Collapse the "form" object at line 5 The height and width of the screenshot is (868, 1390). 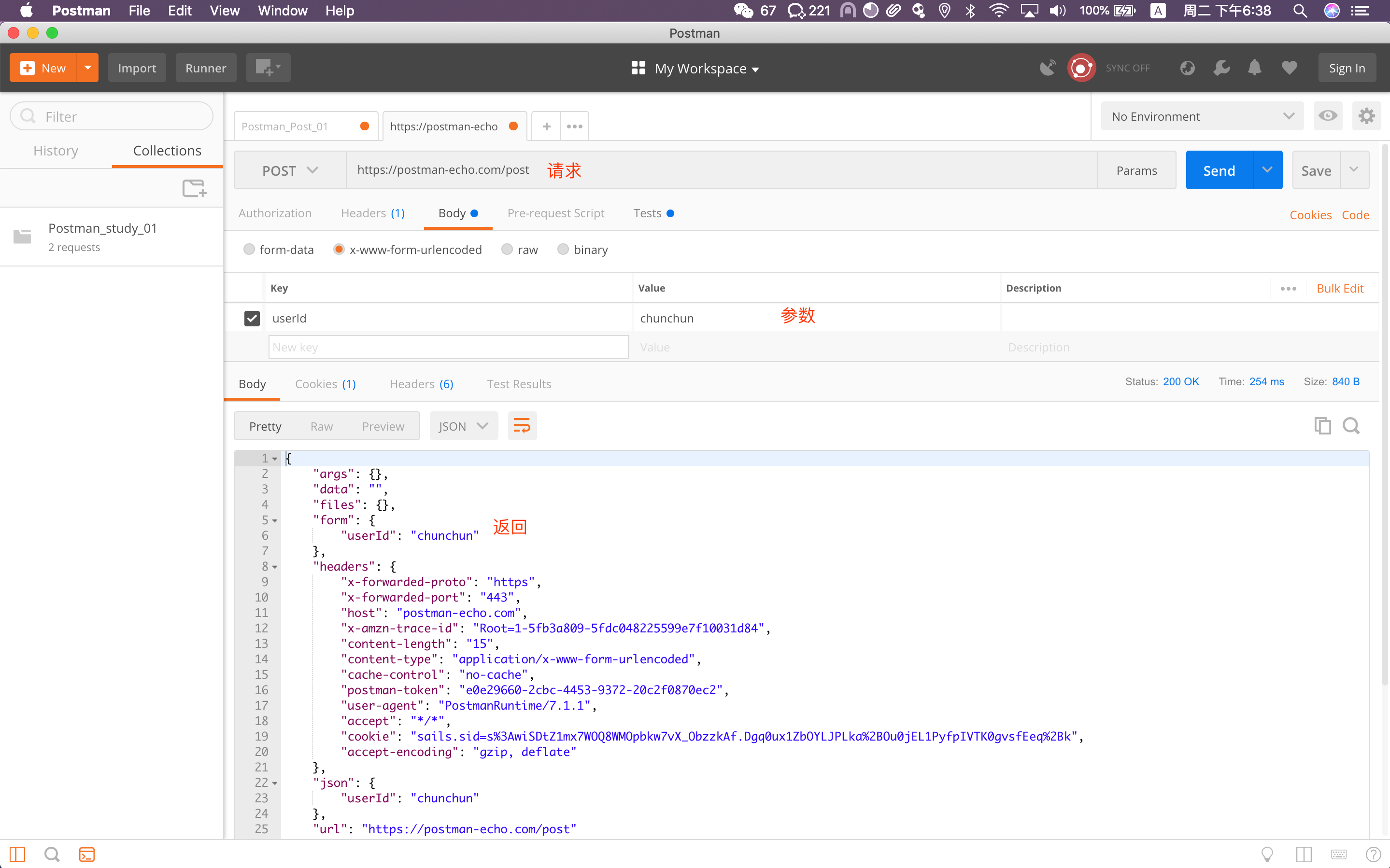(275, 520)
